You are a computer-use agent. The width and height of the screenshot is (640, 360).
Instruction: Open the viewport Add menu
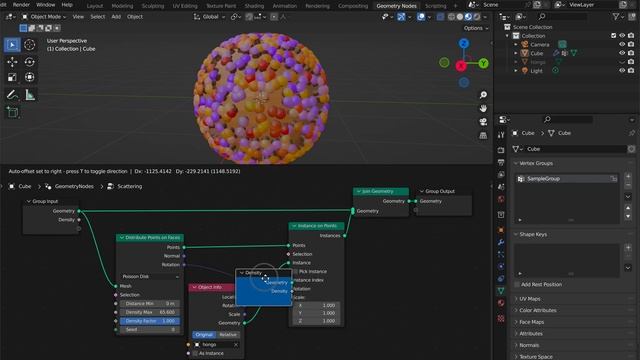(116, 17)
